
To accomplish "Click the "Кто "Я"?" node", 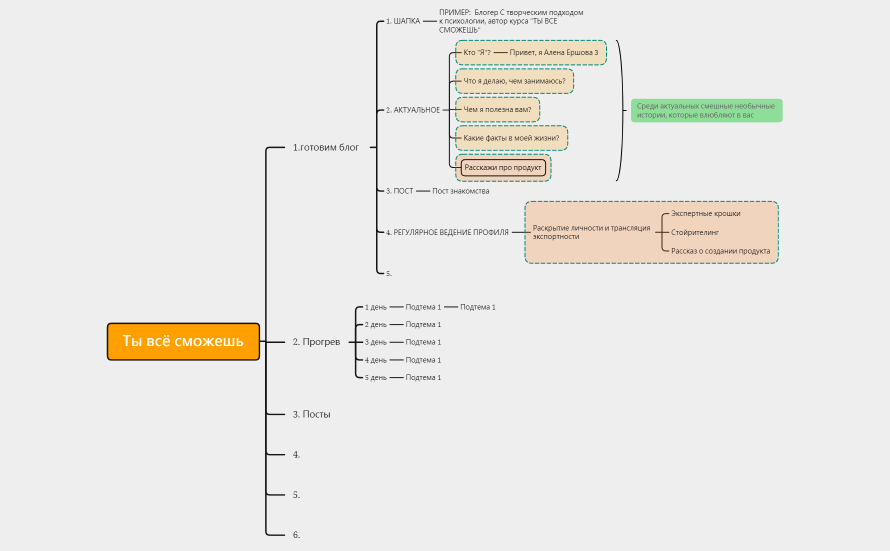I will point(477,52).
